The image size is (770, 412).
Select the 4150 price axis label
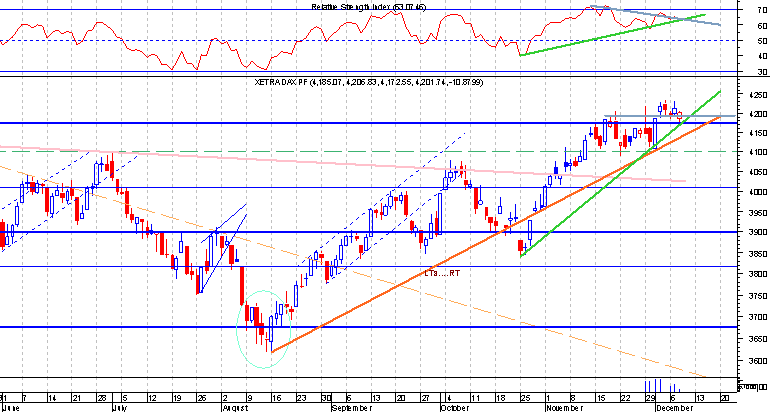[759, 133]
